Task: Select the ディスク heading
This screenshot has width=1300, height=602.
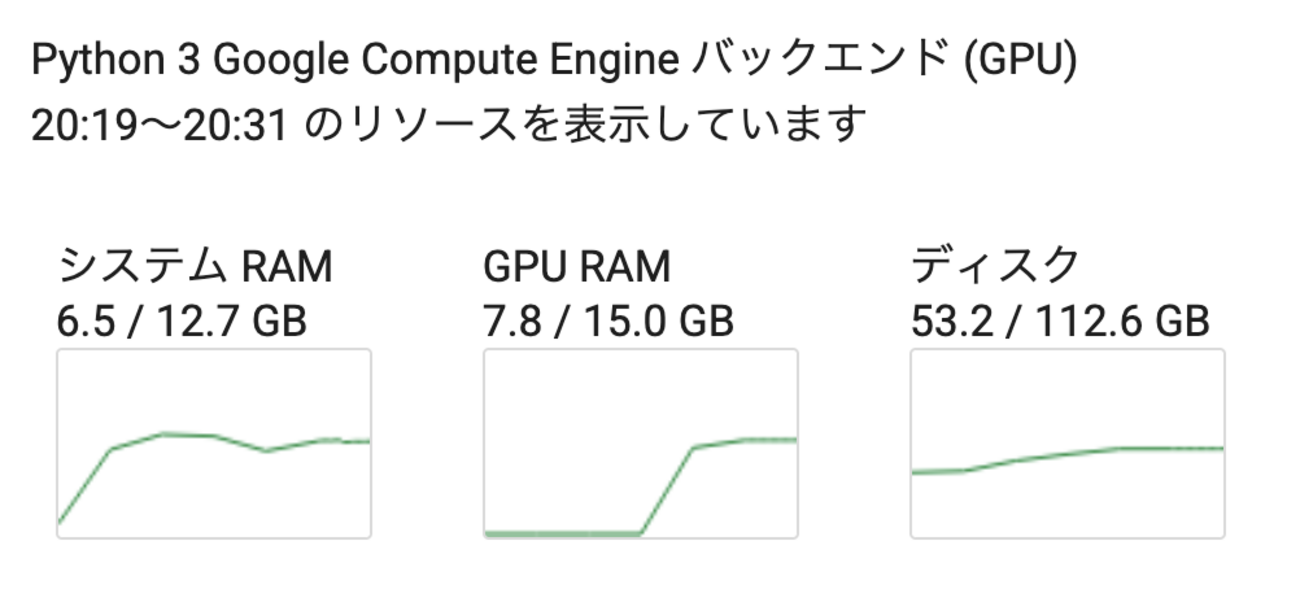Action: [x=995, y=268]
